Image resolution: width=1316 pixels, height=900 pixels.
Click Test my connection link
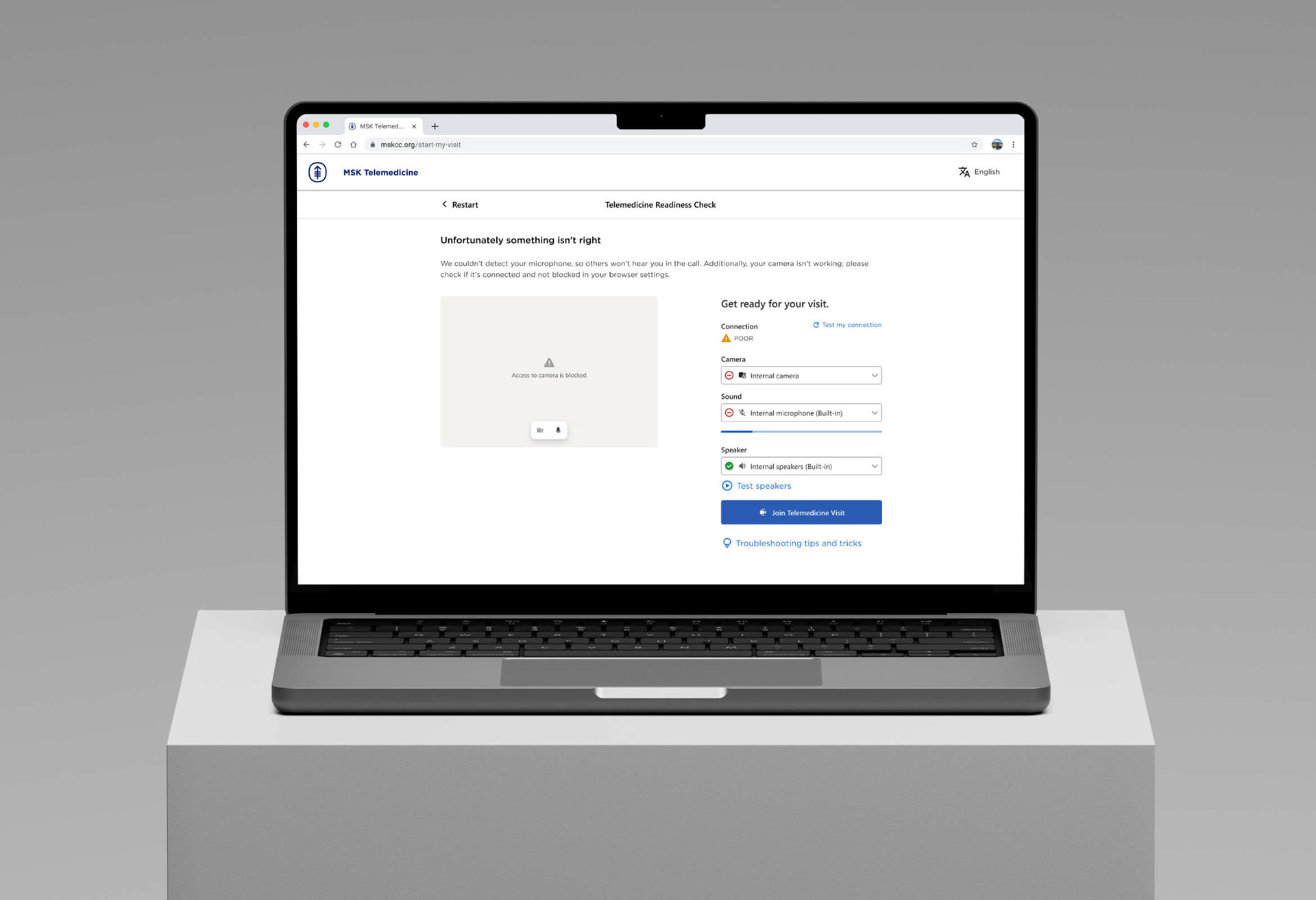point(847,325)
